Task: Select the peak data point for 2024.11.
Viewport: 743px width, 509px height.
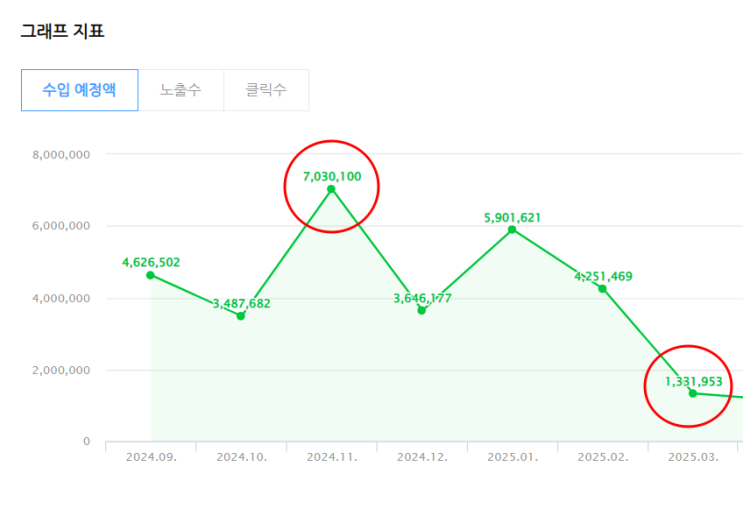Action: pyautogui.click(x=331, y=189)
